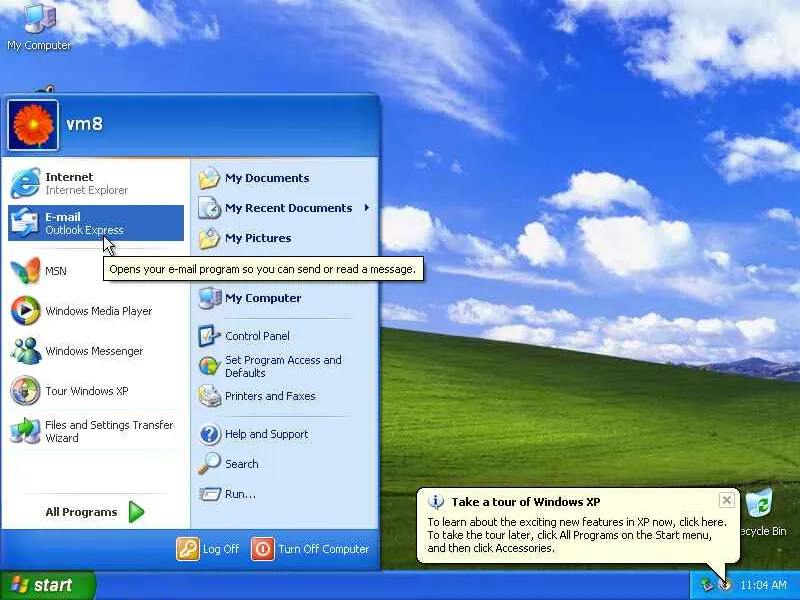Click the Log Off key icon
Screen dimensions: 800x600
(187, 549)
